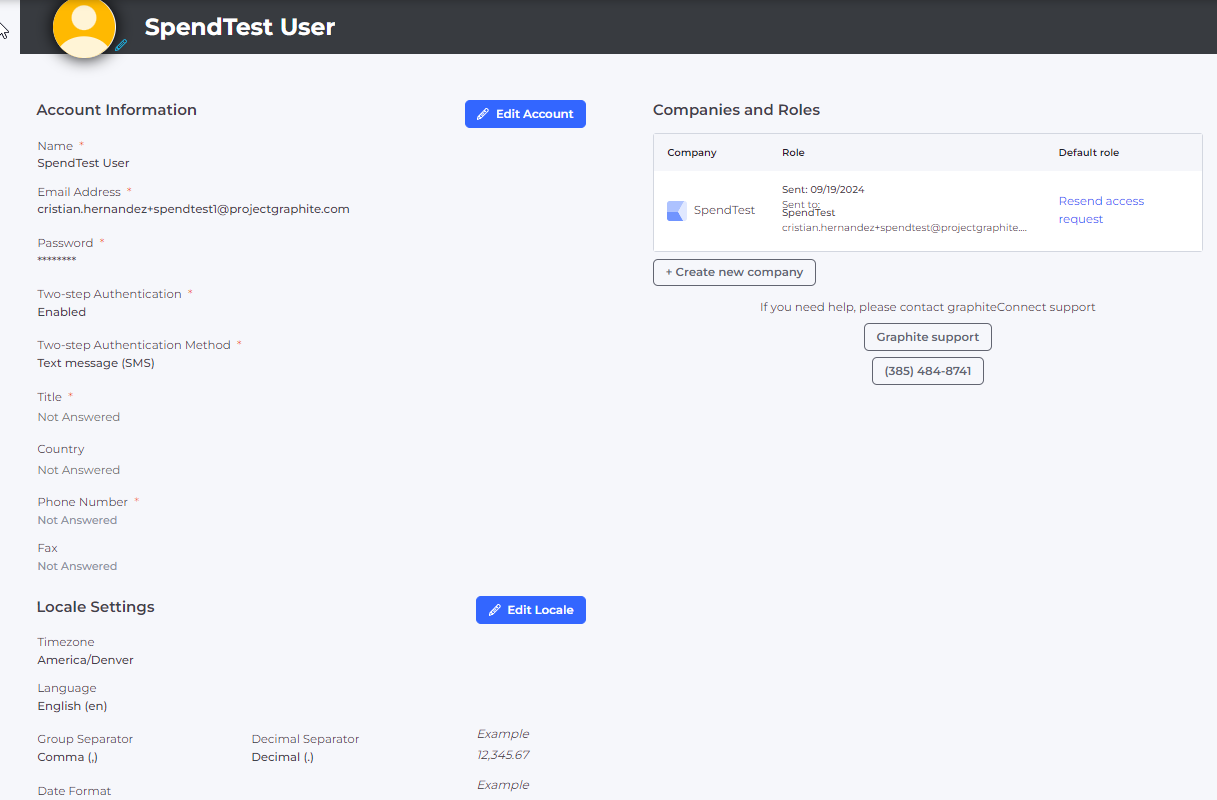Contact Graphite support via button

click(927, 337)
